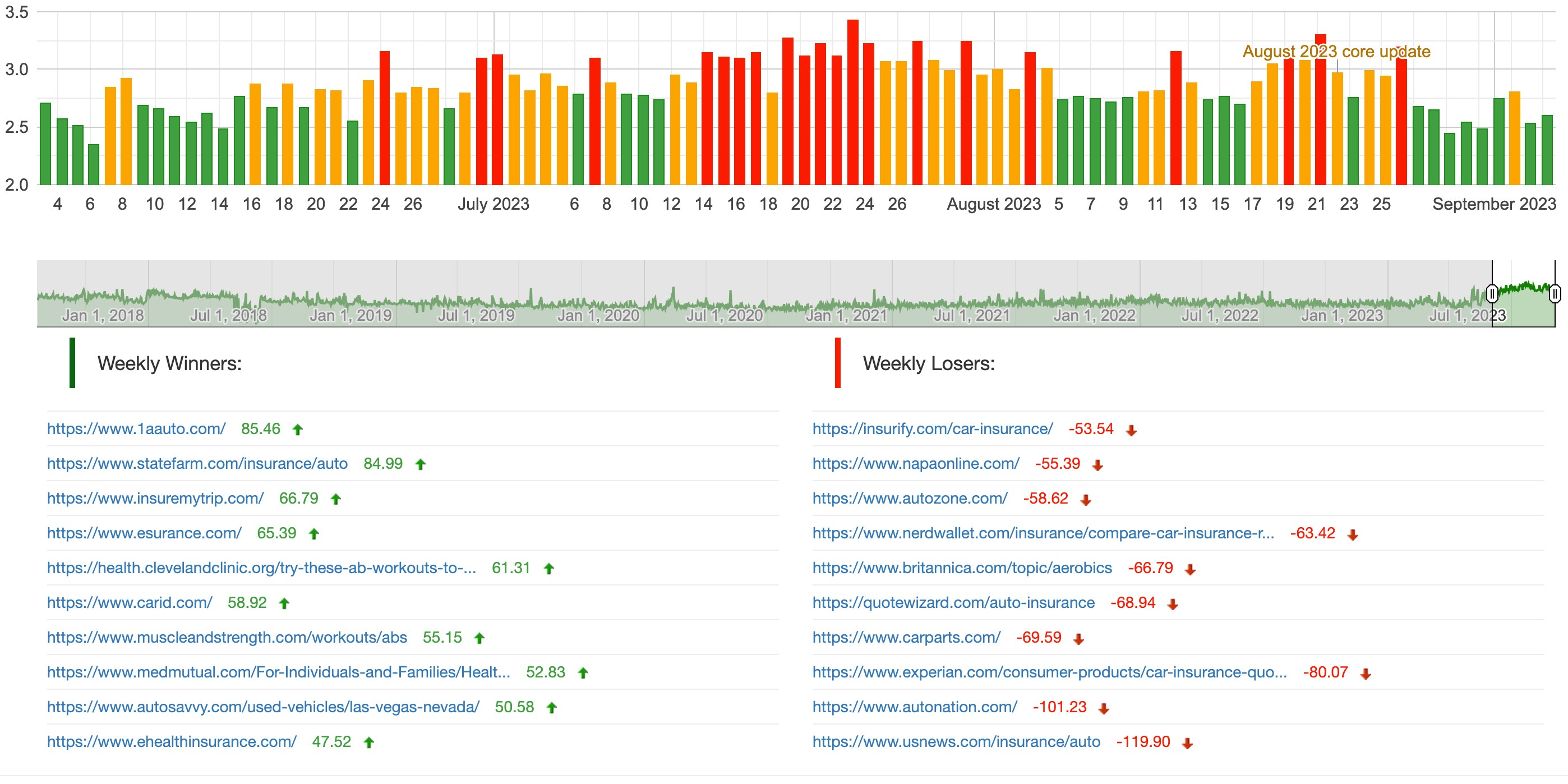Click the green up arrow beside 58.92

[284, 603]
